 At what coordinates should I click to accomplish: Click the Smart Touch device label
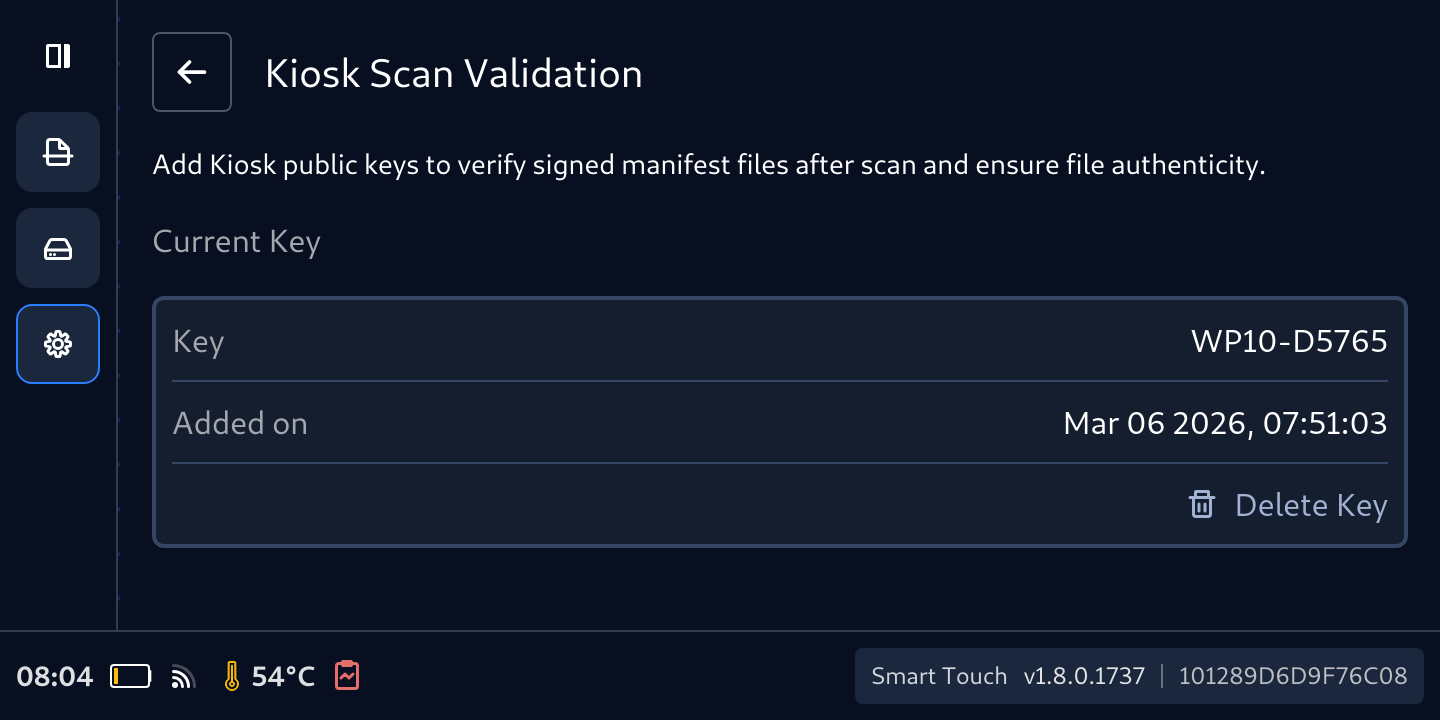tap(939, 676)
